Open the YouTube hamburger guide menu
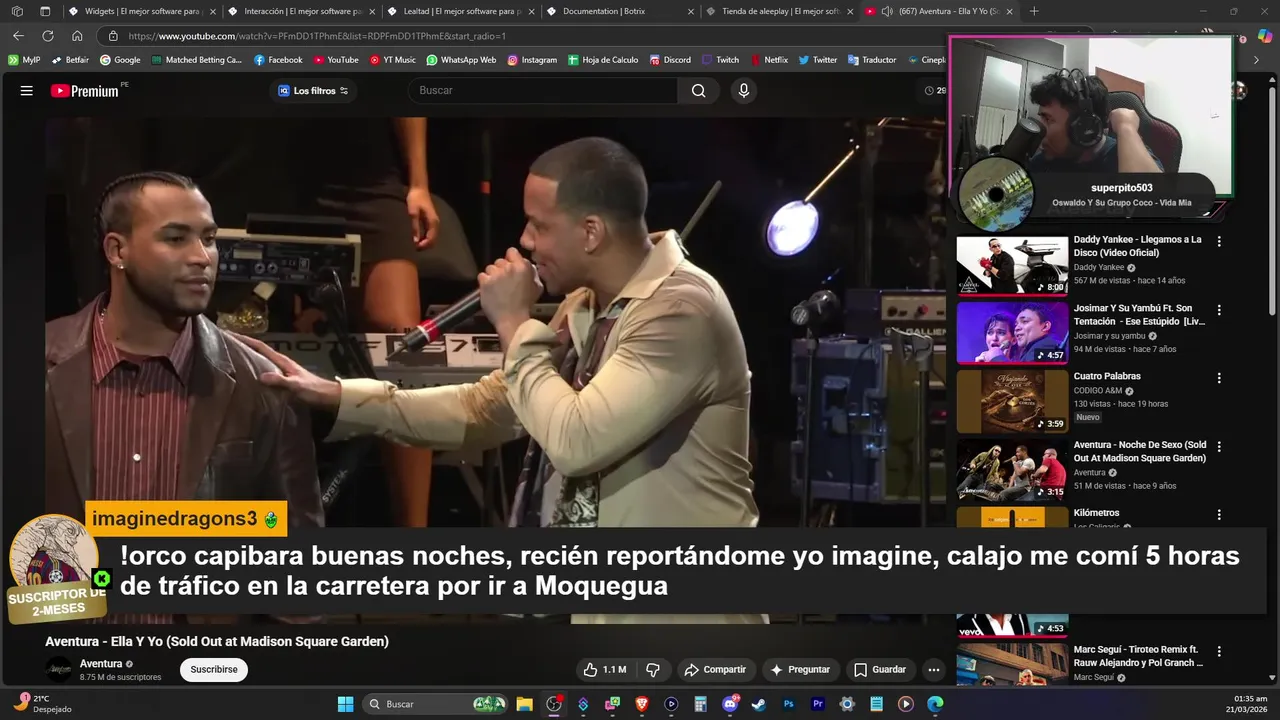Screen dimensions: 1280x720 pyautogui.click(x=27, y=91)
